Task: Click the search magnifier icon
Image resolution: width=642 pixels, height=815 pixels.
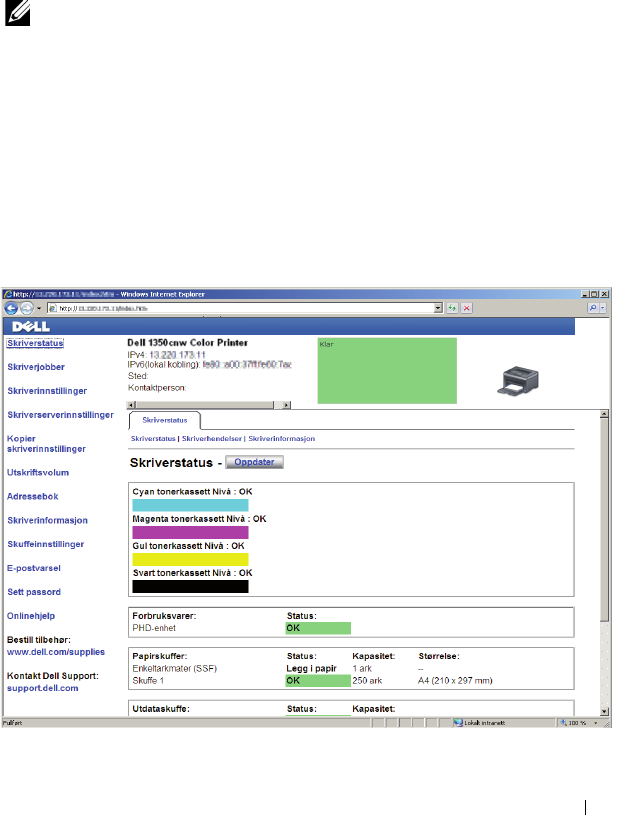Action: point(593,308)
